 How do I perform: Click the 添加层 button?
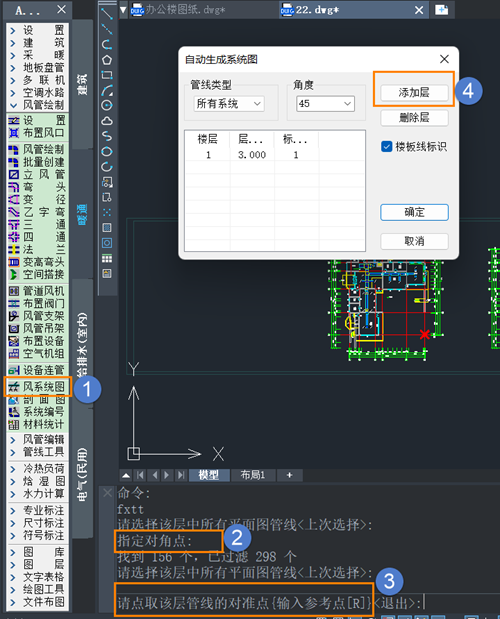coord(414,93)
